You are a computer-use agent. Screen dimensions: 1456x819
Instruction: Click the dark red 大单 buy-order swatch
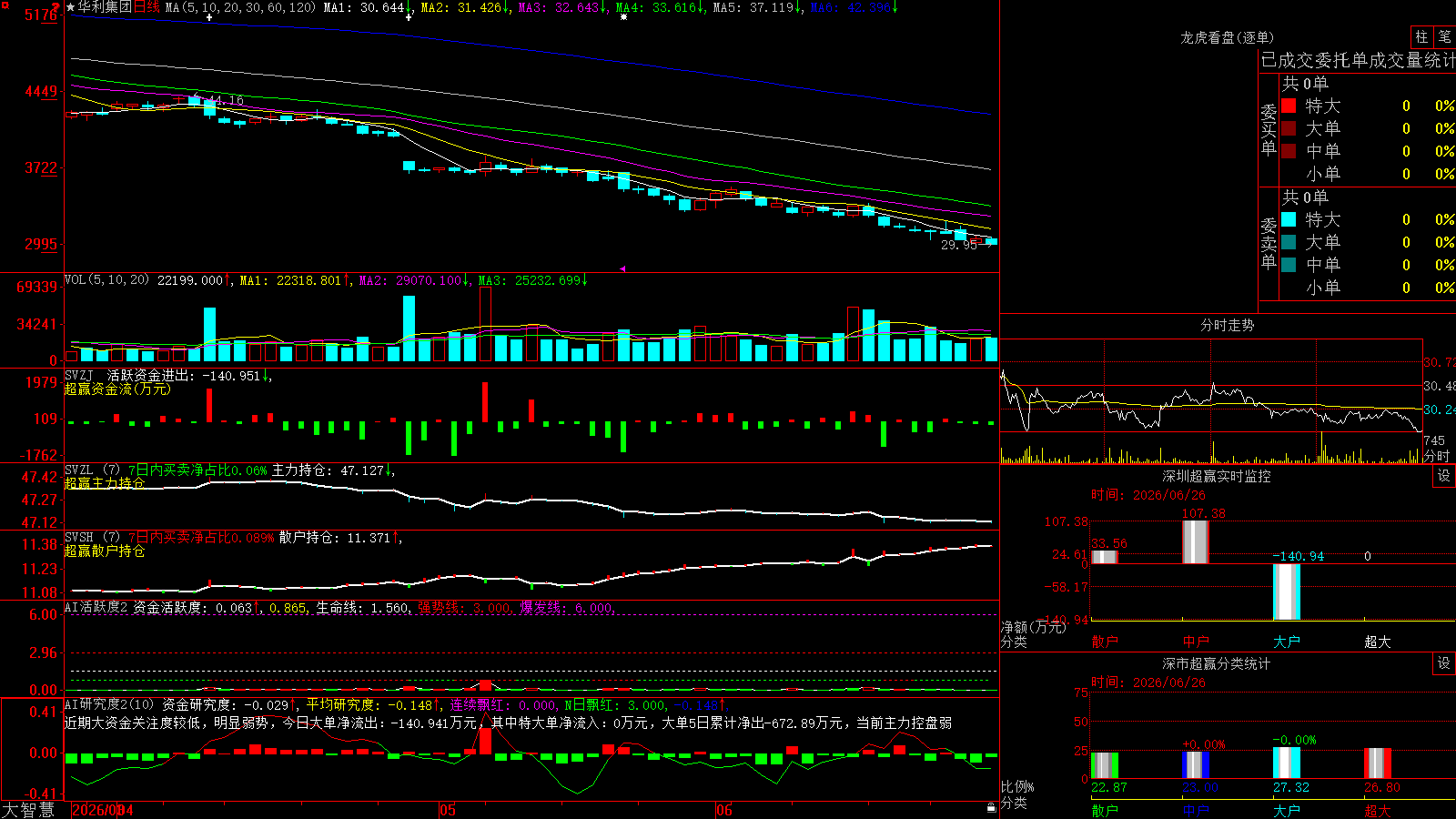[x=1289, y=128]
